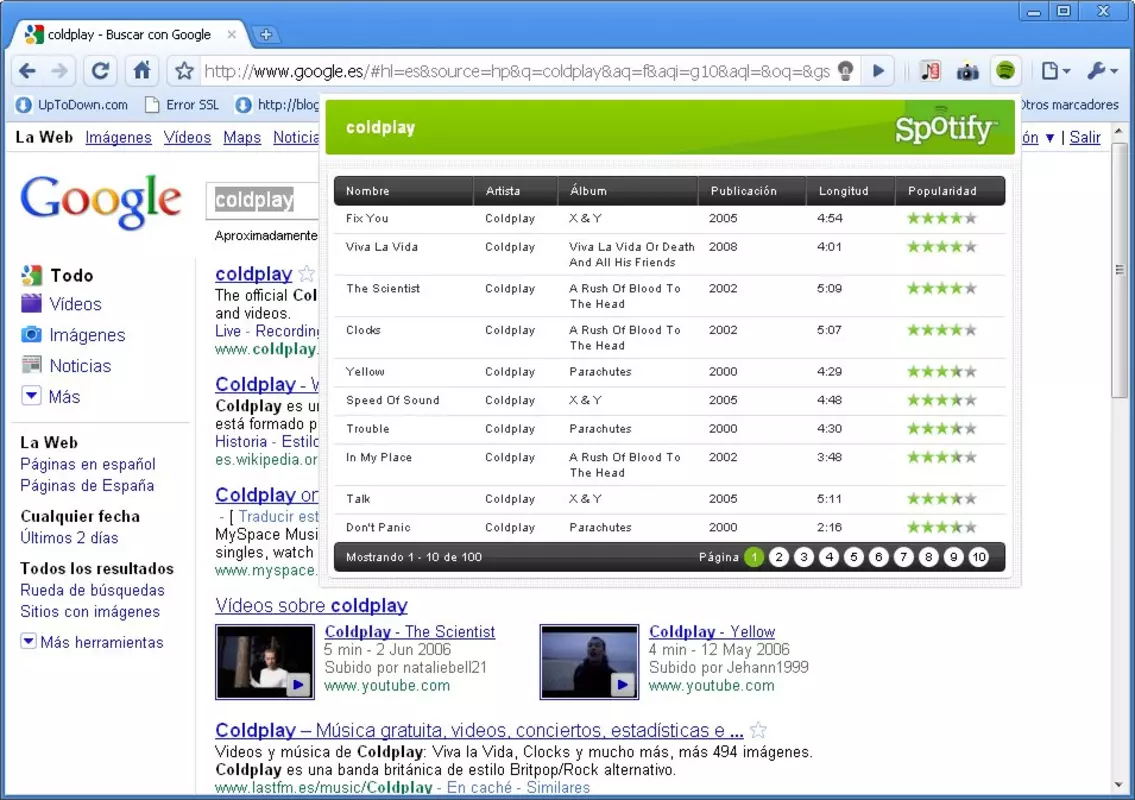Select Últimos 2 días date filter

tap(69, 538)
